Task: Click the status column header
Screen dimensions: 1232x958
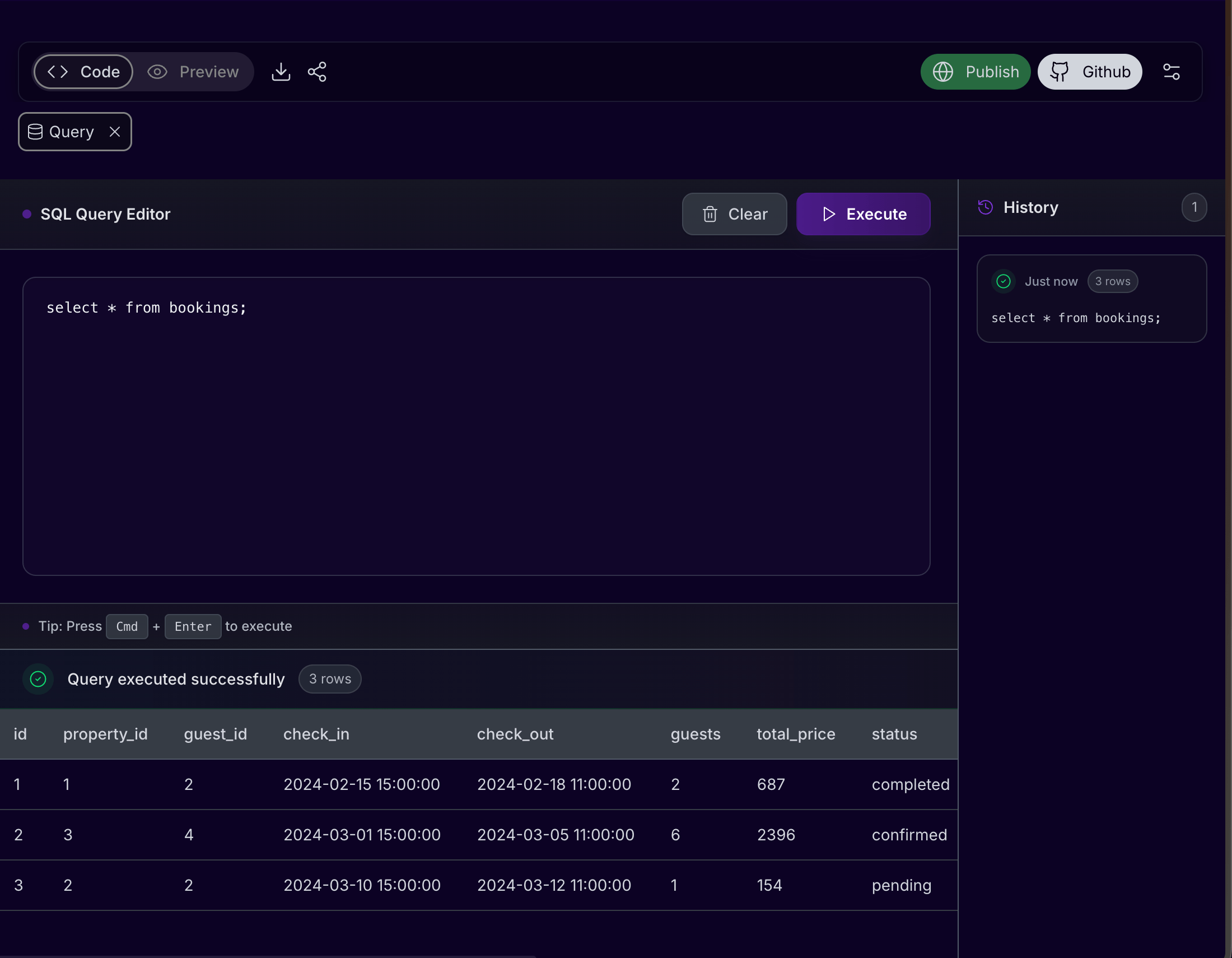Action: 895,734
